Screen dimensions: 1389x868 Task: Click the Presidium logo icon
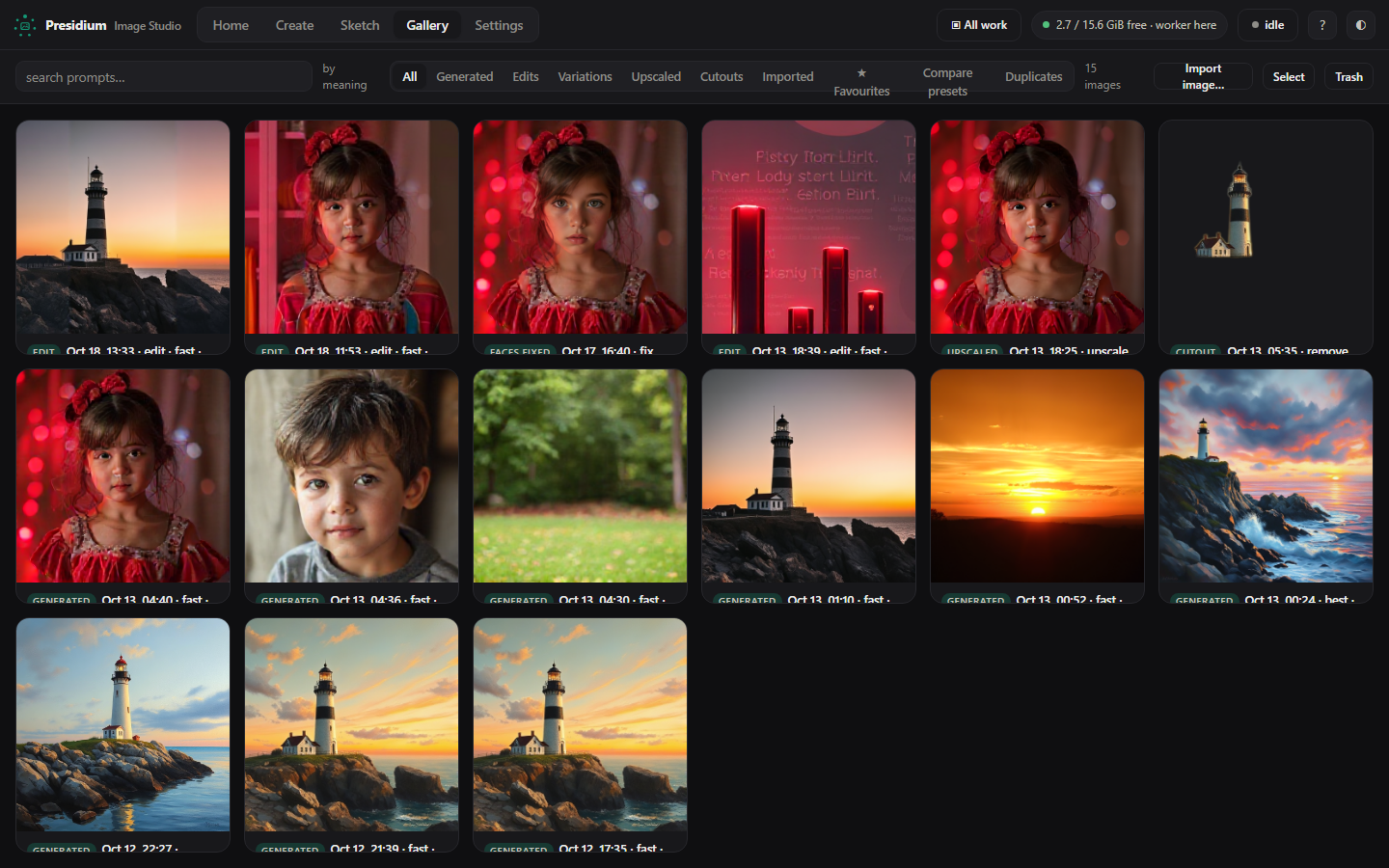(x=25, y=25)
